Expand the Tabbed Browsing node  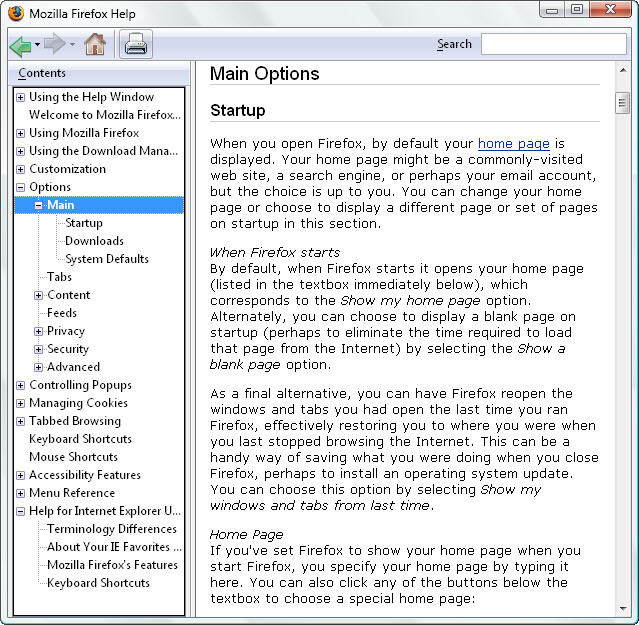20,421
